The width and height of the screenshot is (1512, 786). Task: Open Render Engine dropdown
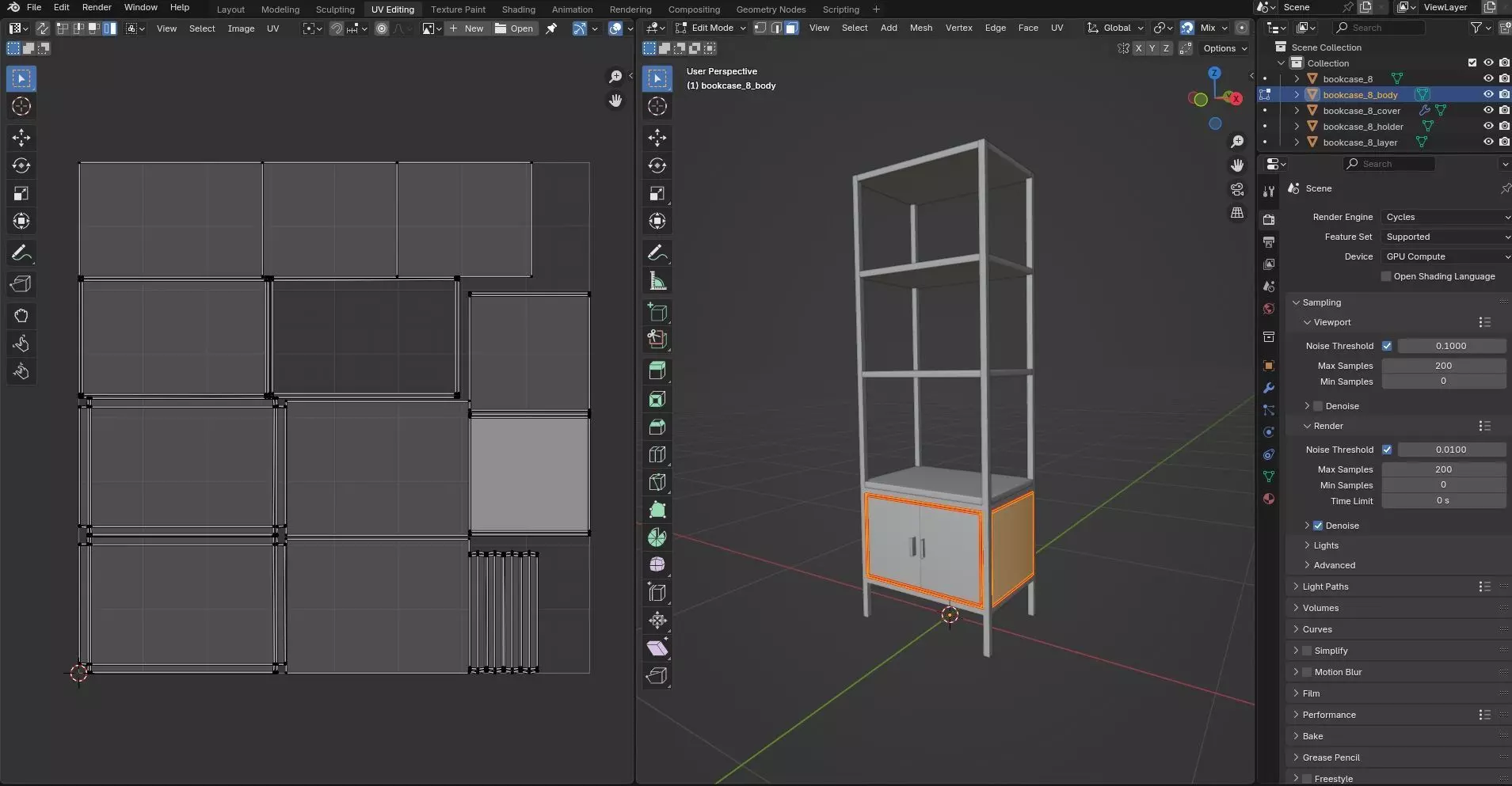[1446, 217]
